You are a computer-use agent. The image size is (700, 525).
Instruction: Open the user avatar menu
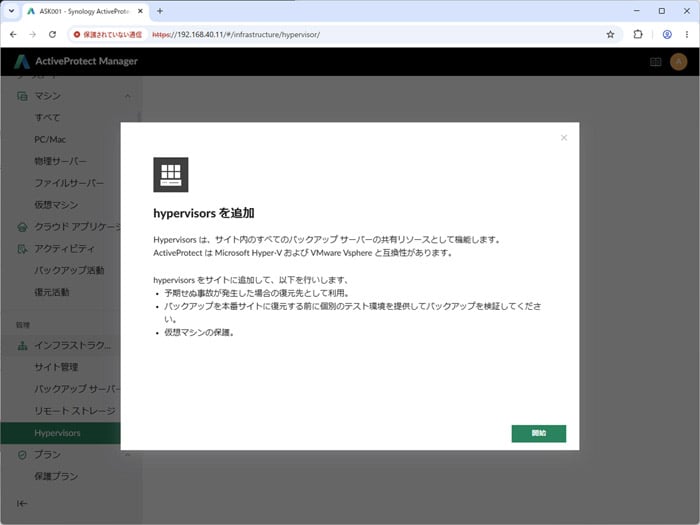pyautogui.click(x=678, y=62)
